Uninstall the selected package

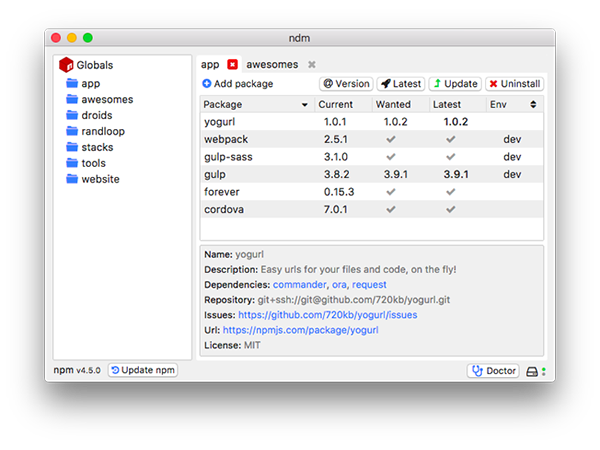(x=514, y=84)
